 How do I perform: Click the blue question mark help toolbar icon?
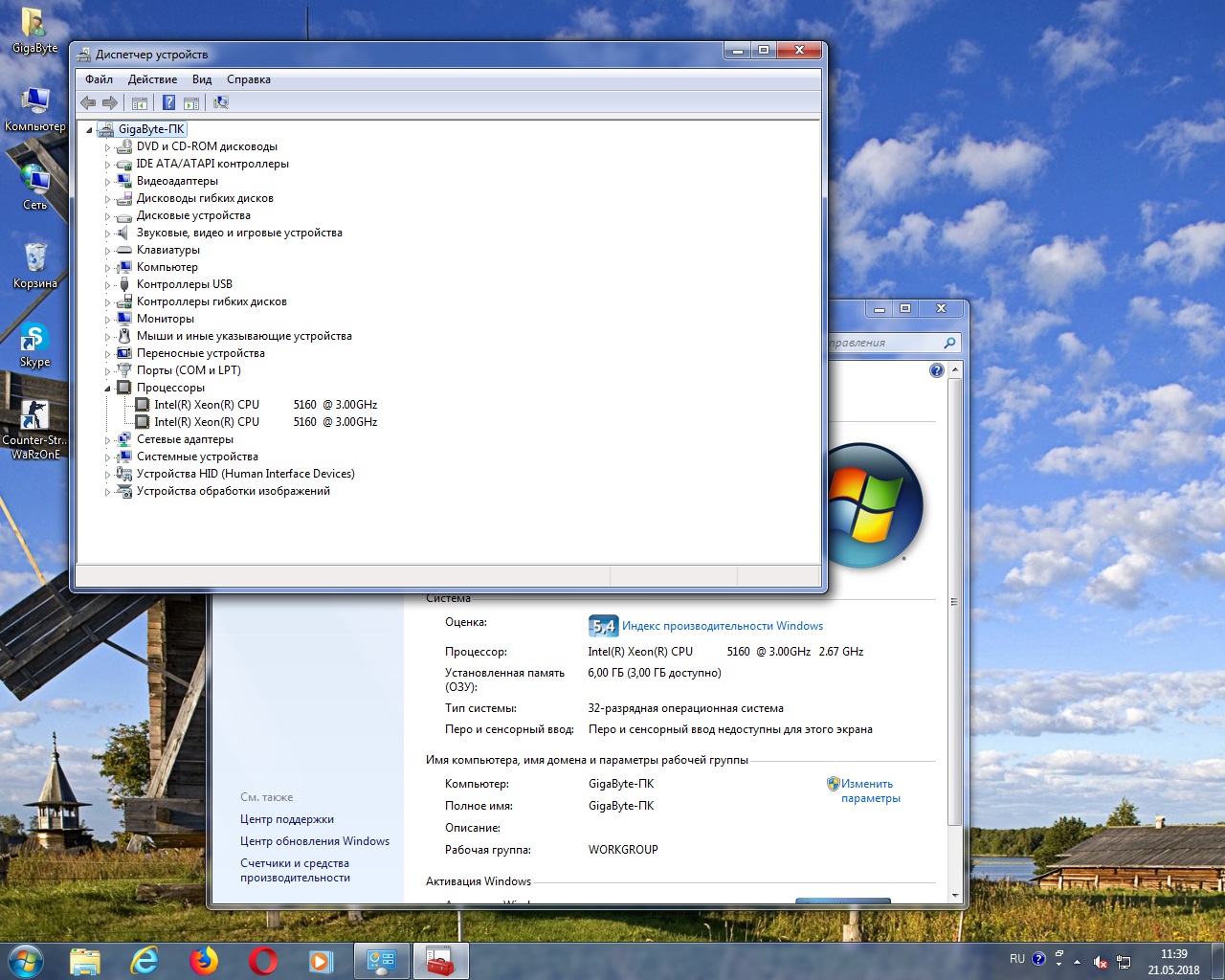pos(168,102)
